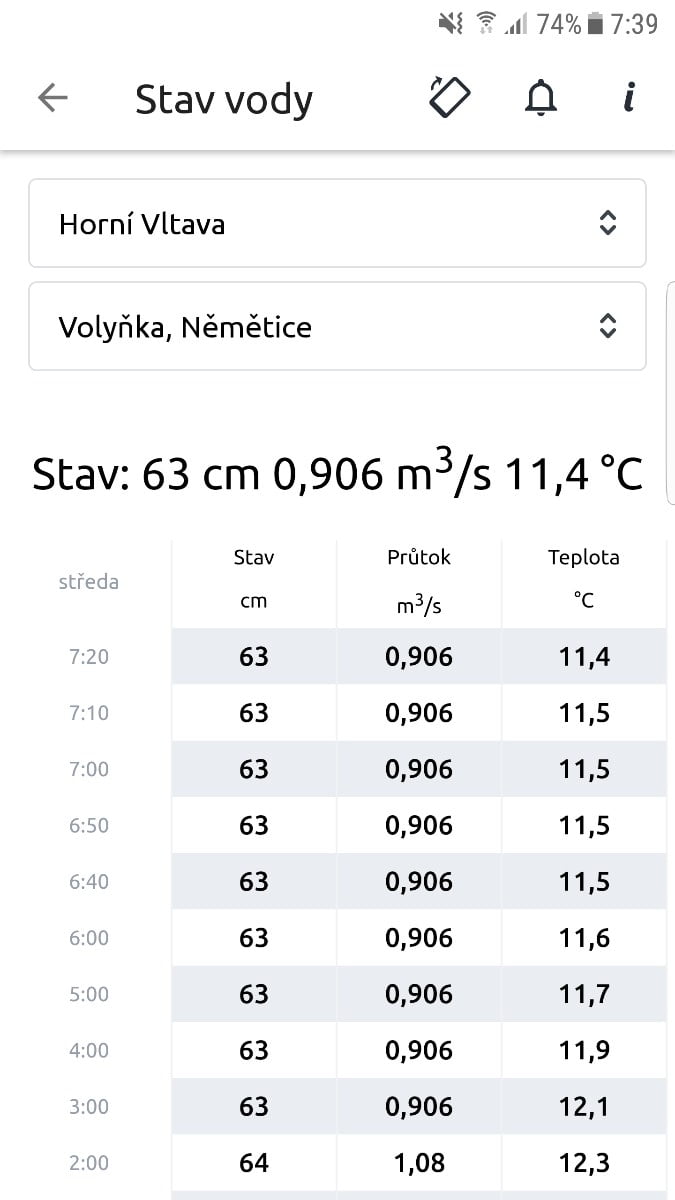The image size is (675, 1200).
Task: Tap the back arrow to return
Action: (52, 97)
